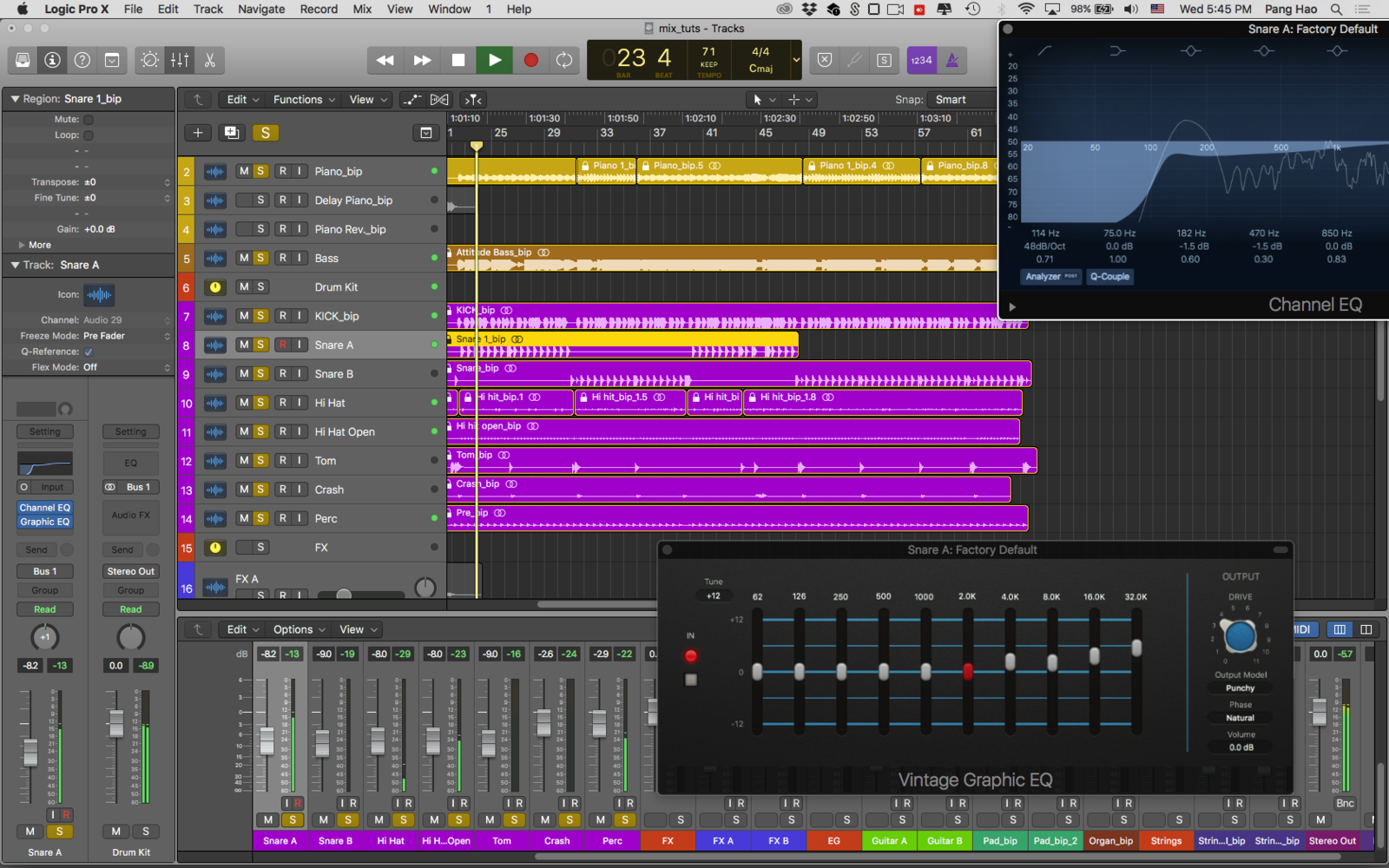Toggle Q-Couple in Channel EQ

[x=1109, y=277]
